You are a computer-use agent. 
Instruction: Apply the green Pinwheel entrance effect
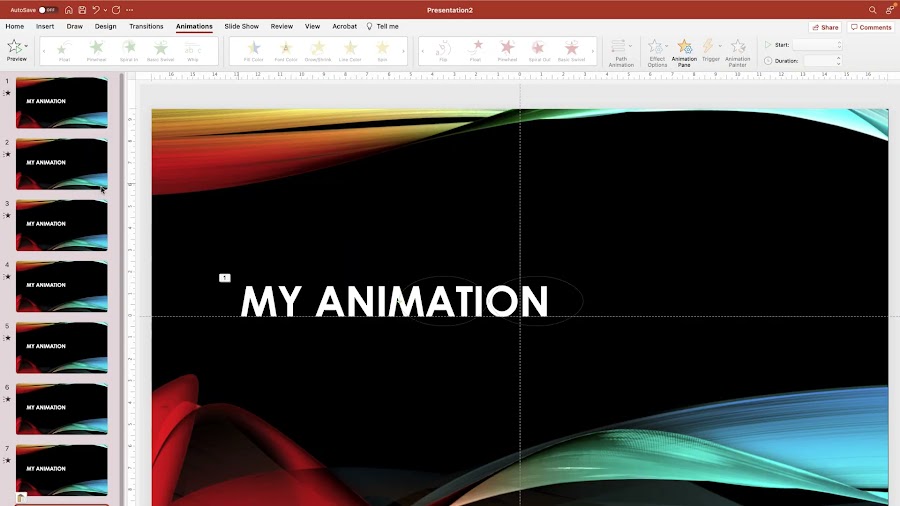(96, 50)
